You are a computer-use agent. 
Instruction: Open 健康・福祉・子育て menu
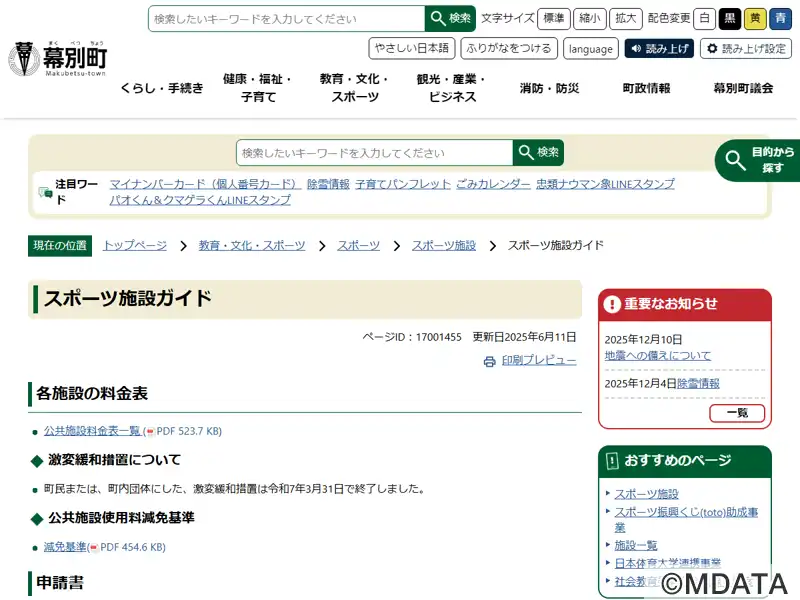point(258,88)
